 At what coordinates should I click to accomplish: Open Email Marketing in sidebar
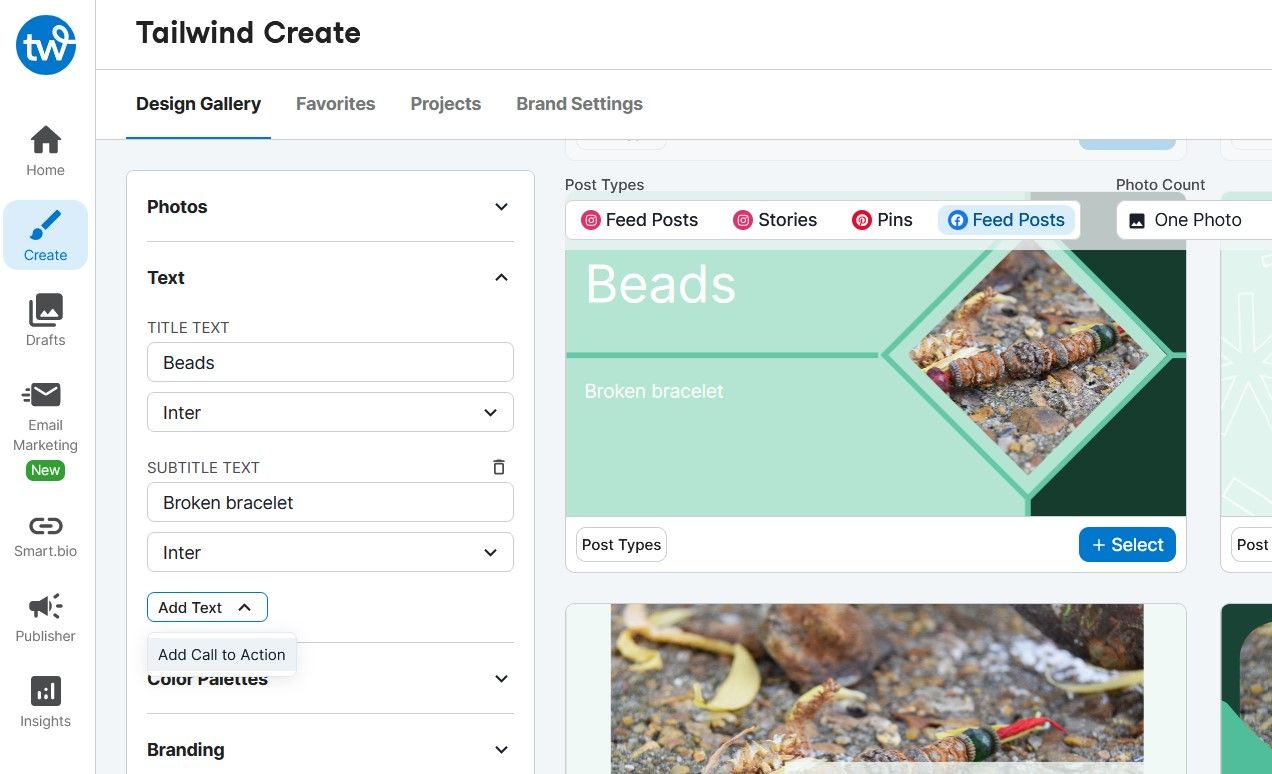tap(45, 418)
